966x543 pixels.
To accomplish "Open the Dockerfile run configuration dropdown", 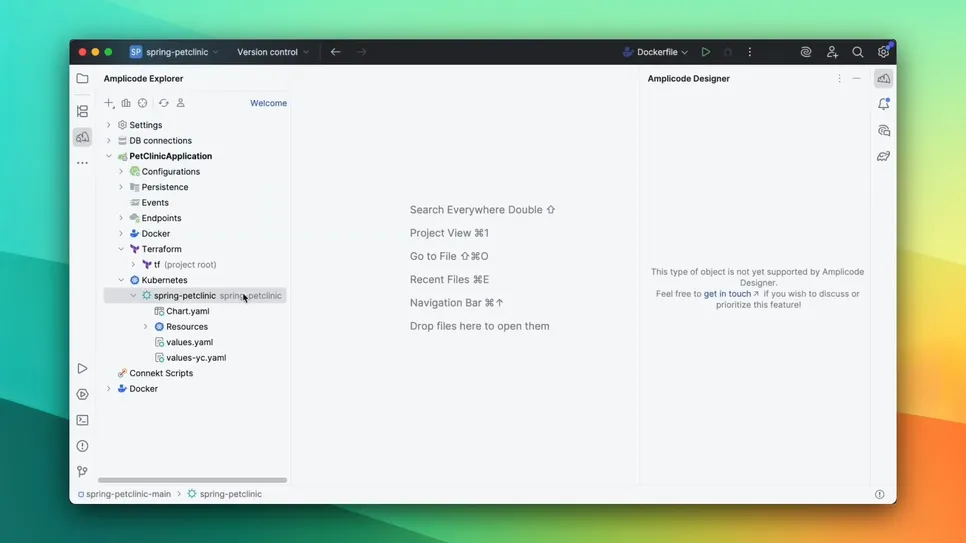I will (x=656, y=52).
